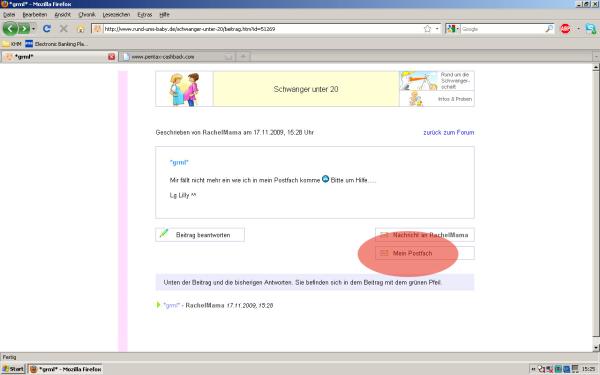Image resolution: width=600 pixels, height=375 pixels.
Task: Click the two pregnant women header image
Action: (x=184, y=89)
